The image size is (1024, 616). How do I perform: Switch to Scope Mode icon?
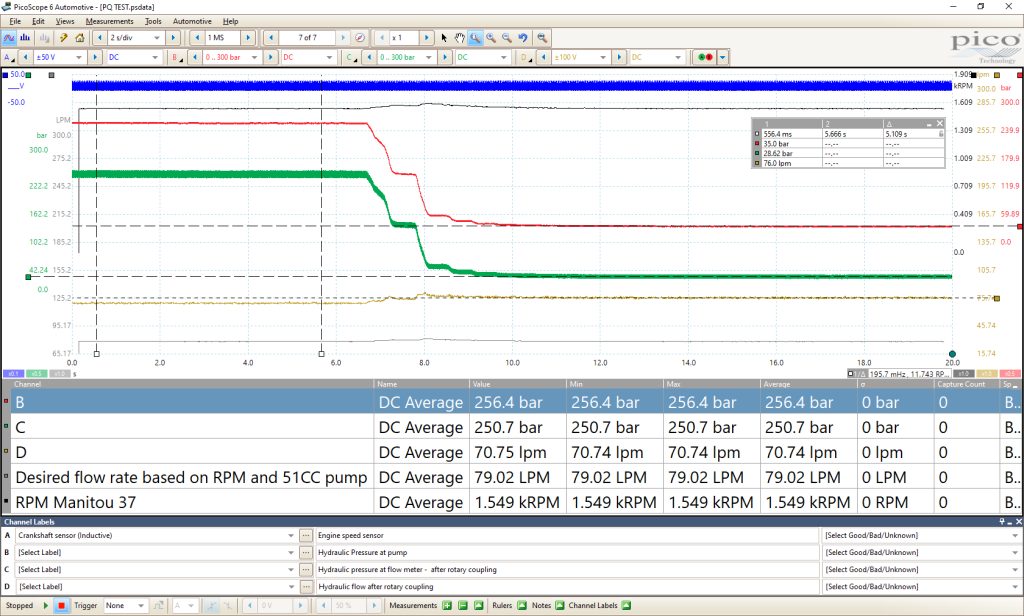[9, 38]
